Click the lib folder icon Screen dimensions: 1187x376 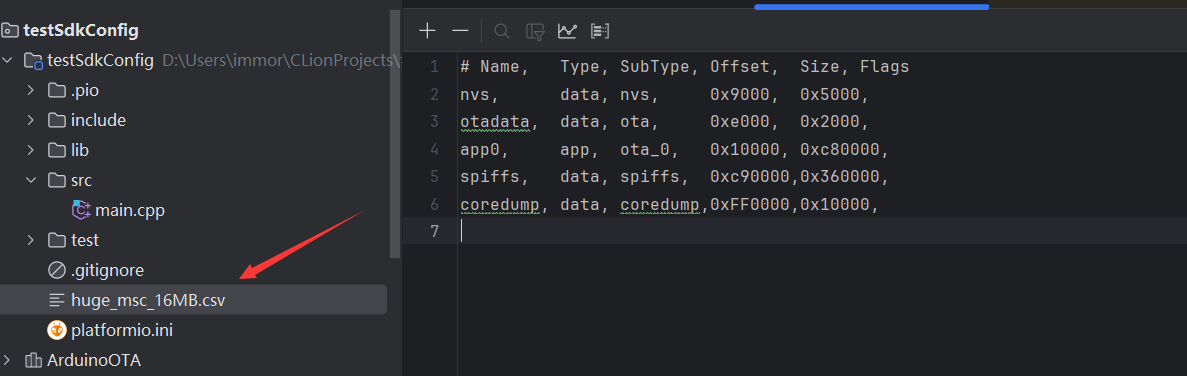pyautogui.click(x=57, y=150)
